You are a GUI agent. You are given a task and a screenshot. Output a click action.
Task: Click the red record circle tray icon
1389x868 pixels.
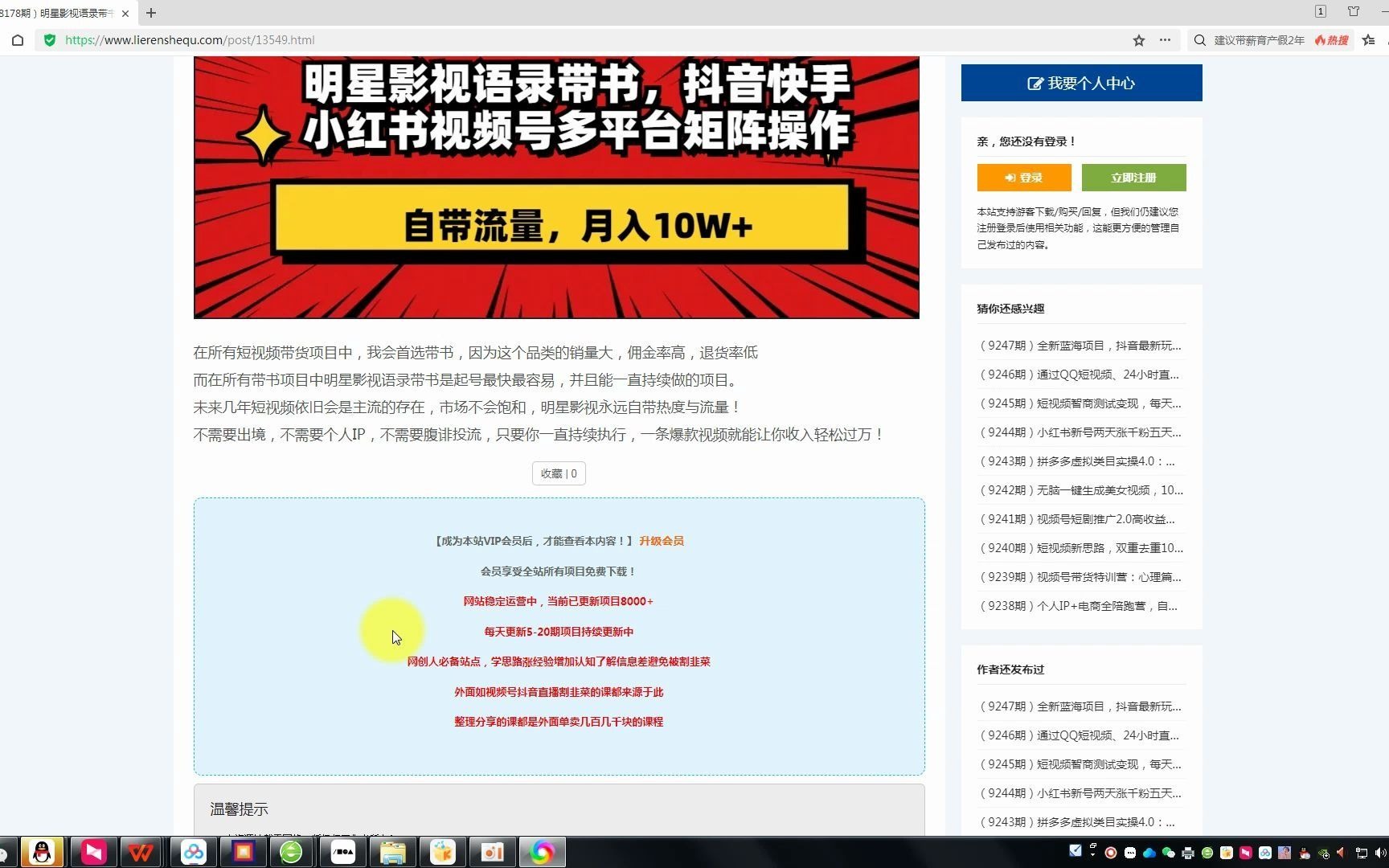tap(1111, 853)
